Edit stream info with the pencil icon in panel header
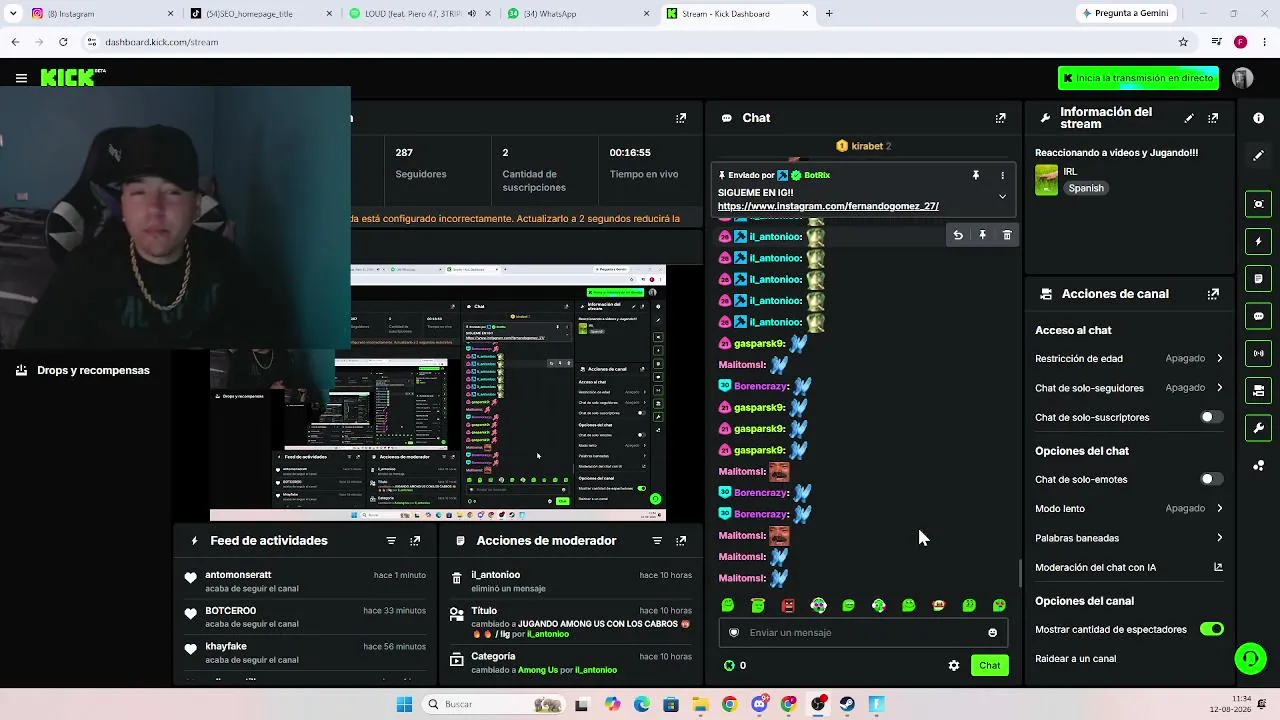Screen dimensions: 1280x720 click(1189, 118)
